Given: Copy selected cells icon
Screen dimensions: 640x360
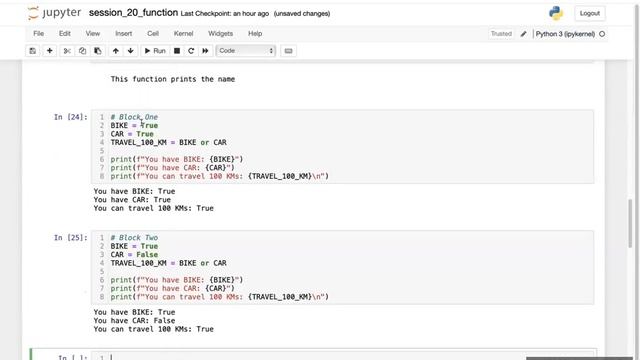Looking at the screenshot, I should [x=82, y=51].
